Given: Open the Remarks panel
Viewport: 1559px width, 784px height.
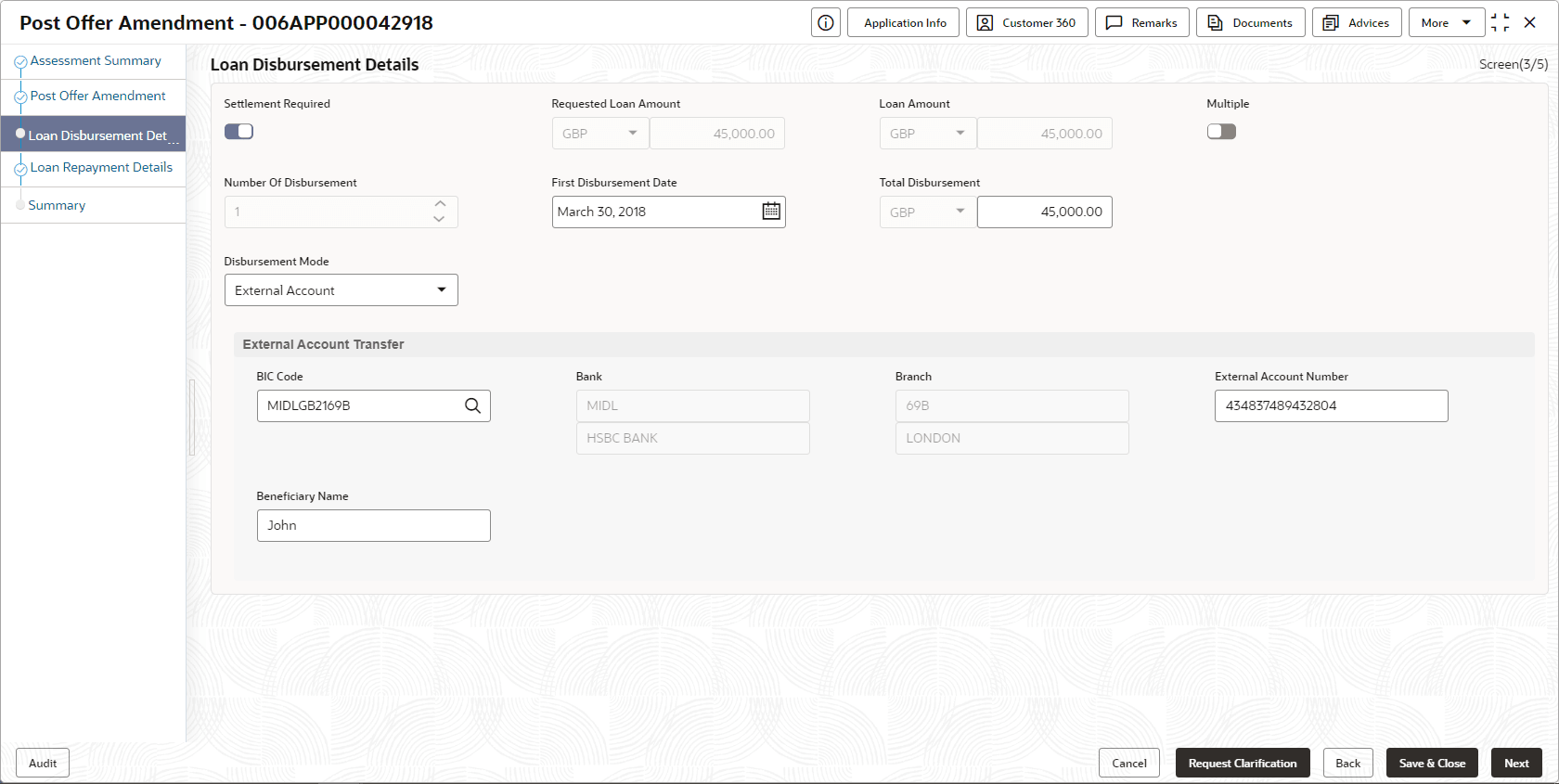Looking at the screenshot, I should [1142, 23].
